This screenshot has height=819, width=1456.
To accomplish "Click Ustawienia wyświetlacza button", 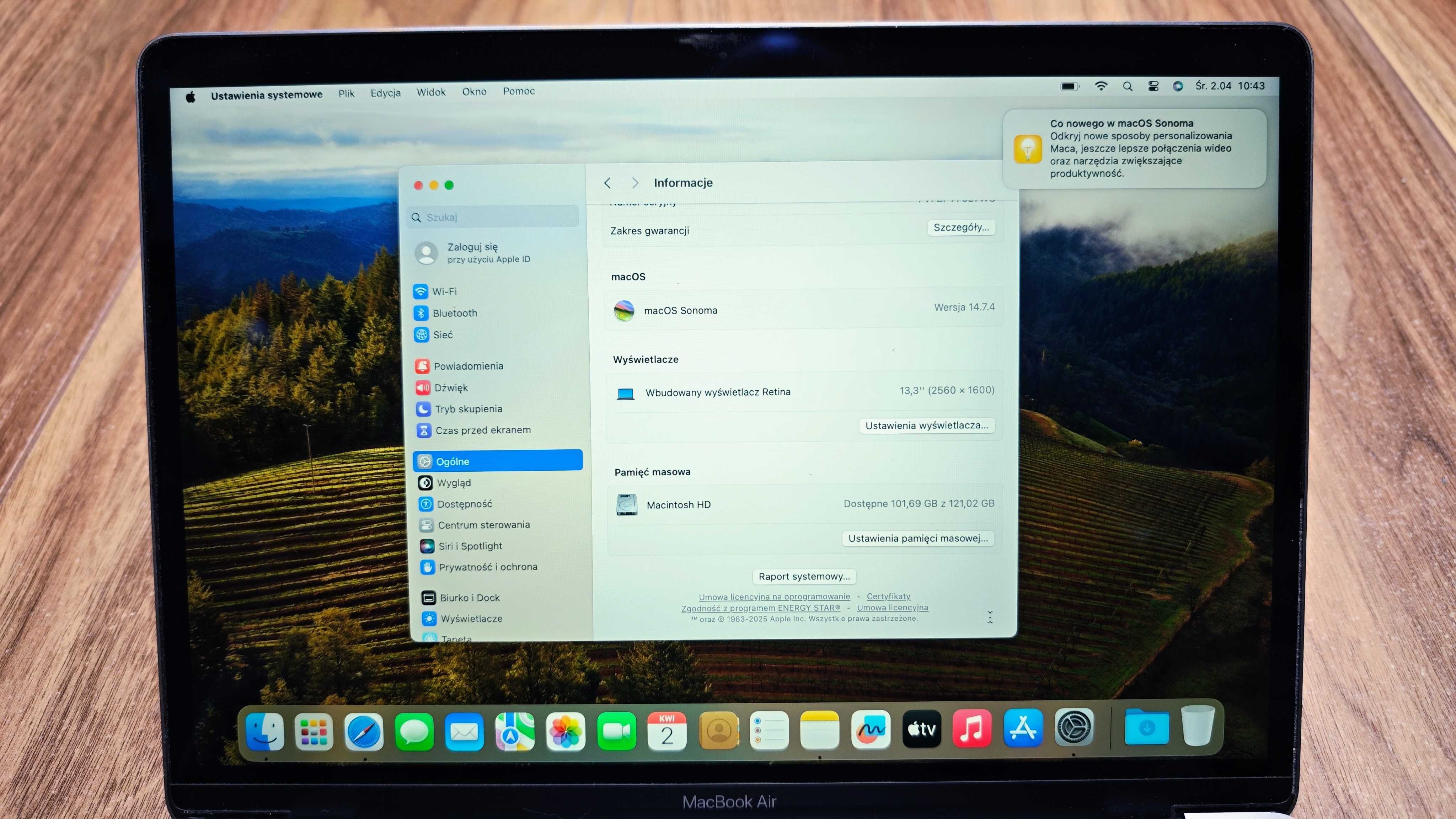I will coord(927,425).
